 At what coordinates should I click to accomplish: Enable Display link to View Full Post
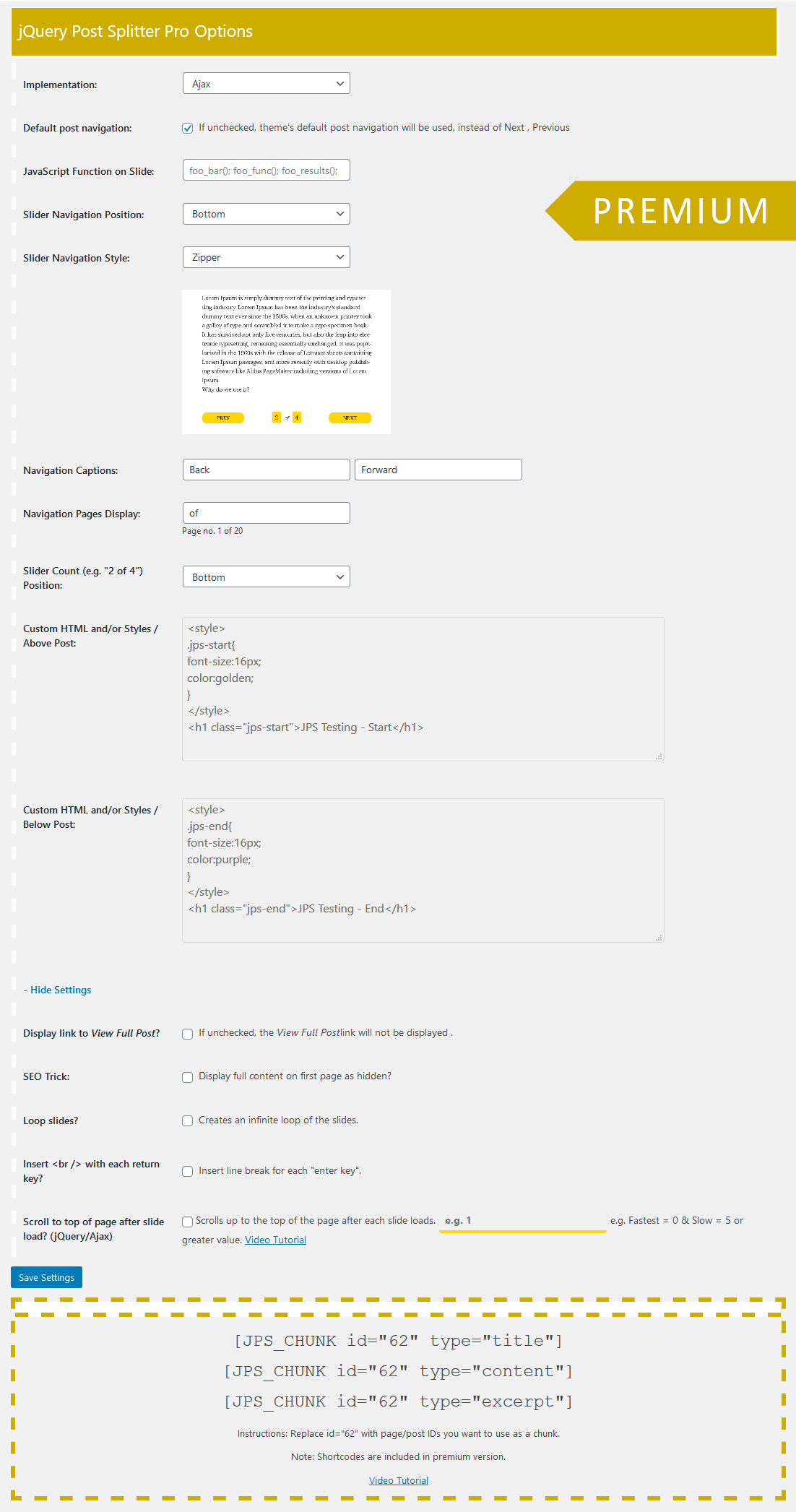pos(187,1034)
